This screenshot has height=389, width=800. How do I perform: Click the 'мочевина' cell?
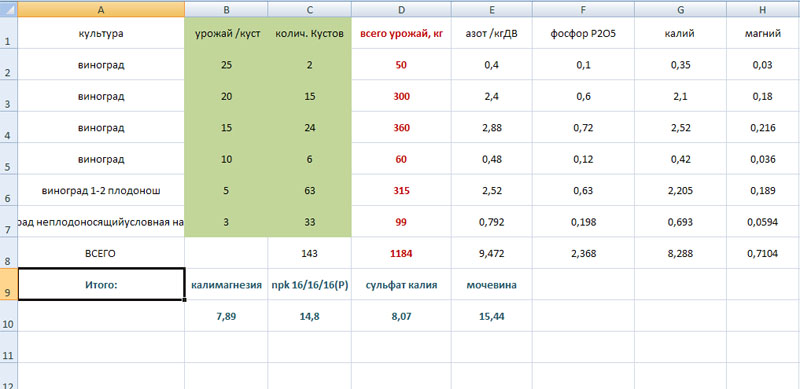point(491,285)
